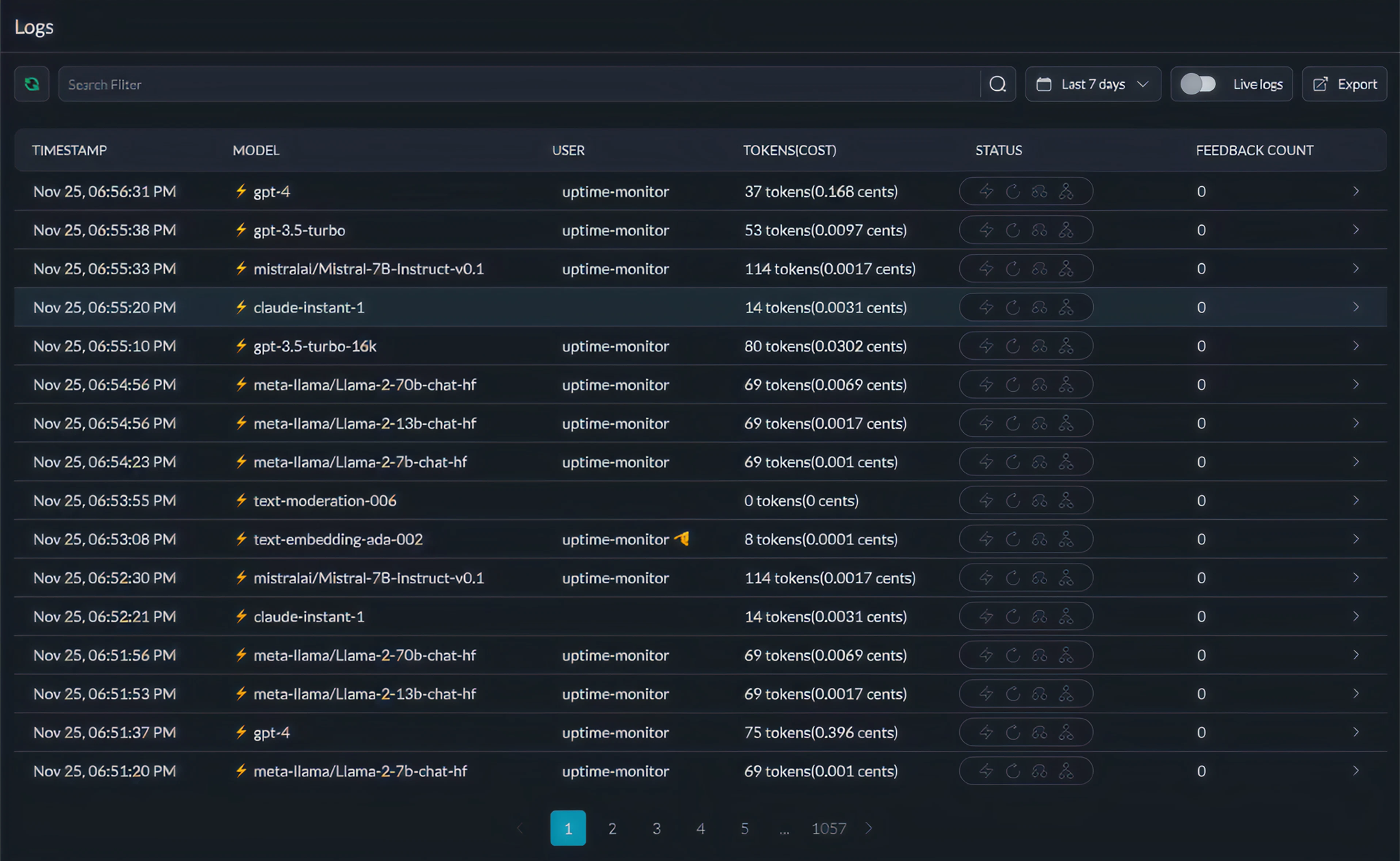Toggle the lightning icon beside gpt-3.5-turbo-16k model
Screen dimensions: 1400x861
[x=241, y=346]
